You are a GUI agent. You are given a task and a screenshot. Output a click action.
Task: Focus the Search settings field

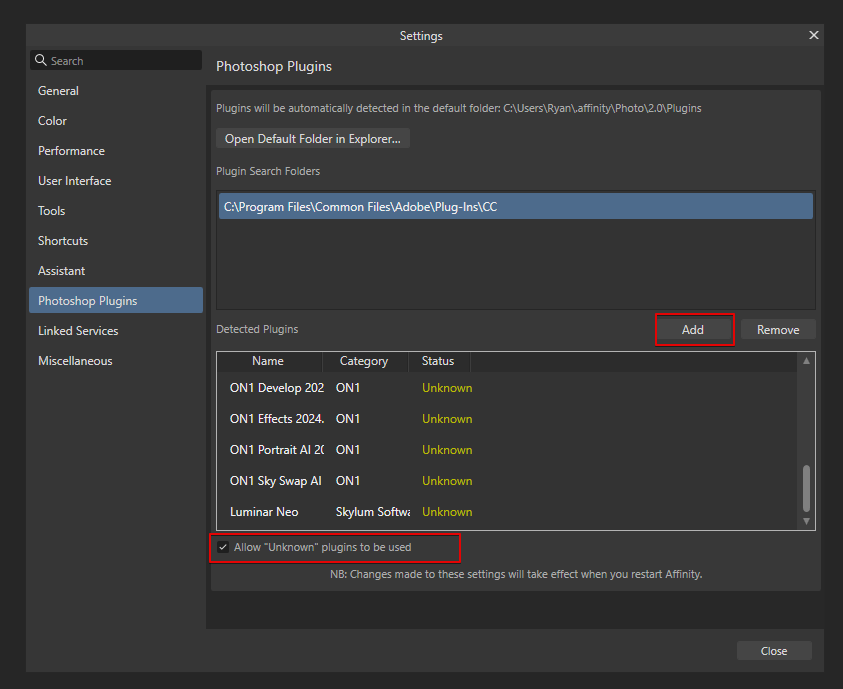coord(116,60)
